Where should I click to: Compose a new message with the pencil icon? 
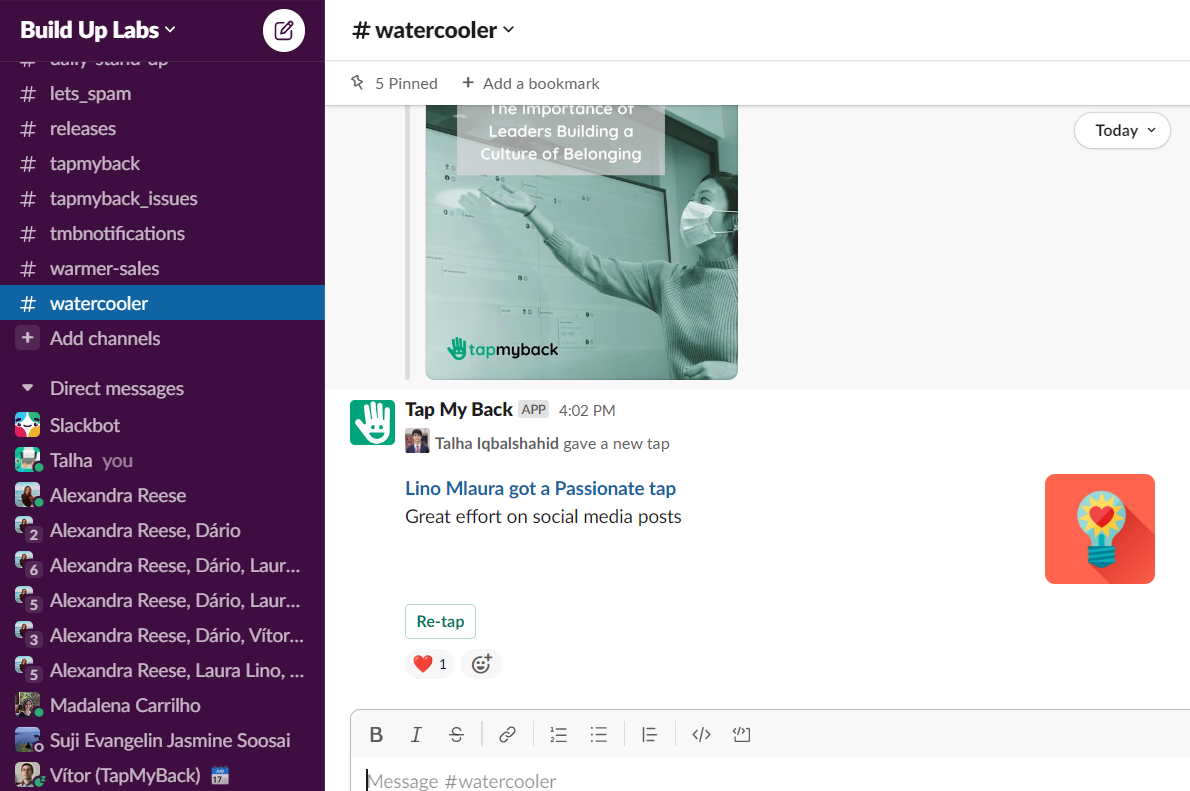click(x=284, y=30)
